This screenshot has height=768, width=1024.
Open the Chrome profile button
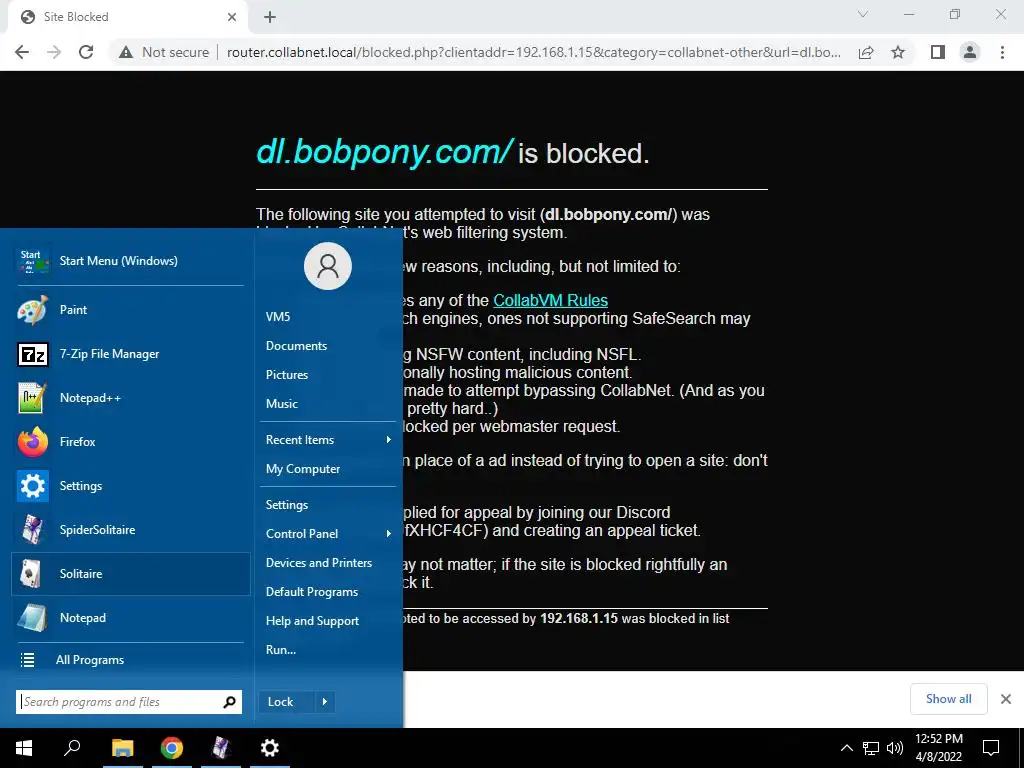pyautogui.click(x=970, y=52)
